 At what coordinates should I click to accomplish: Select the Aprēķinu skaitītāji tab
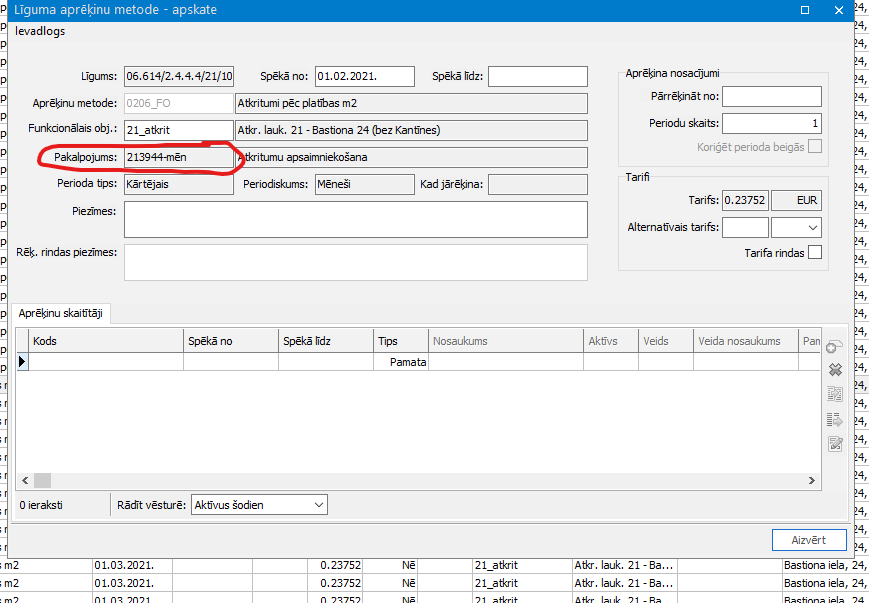[x=61, y=314]
